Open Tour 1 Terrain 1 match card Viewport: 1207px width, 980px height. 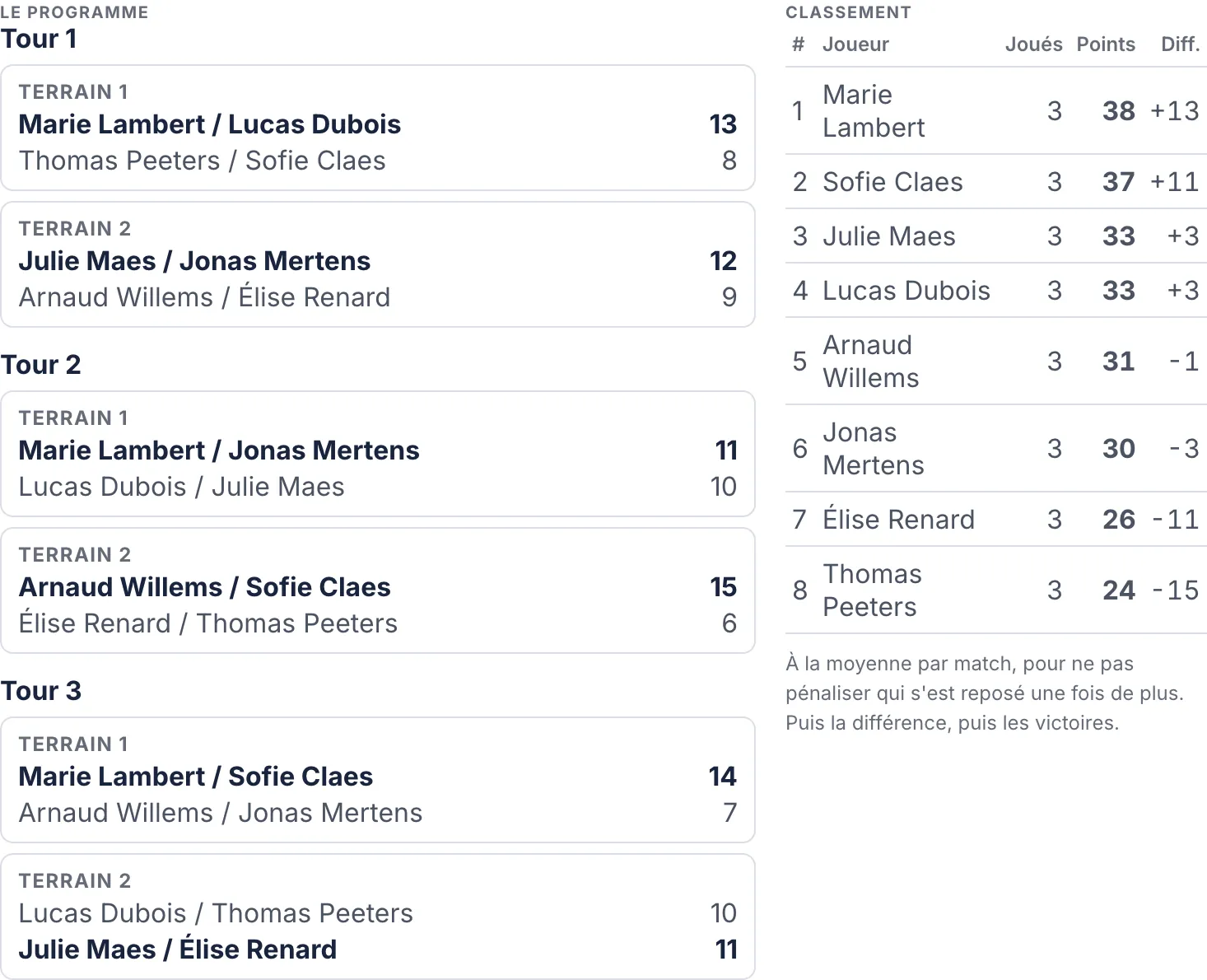tap(378, 128)
